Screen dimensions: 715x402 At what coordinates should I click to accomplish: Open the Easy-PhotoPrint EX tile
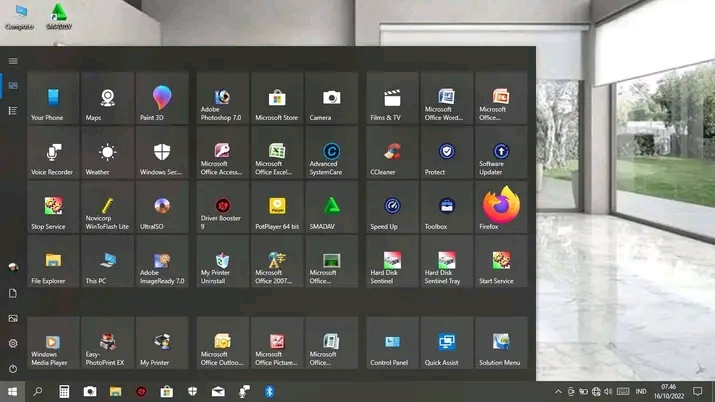click(107, 343)
